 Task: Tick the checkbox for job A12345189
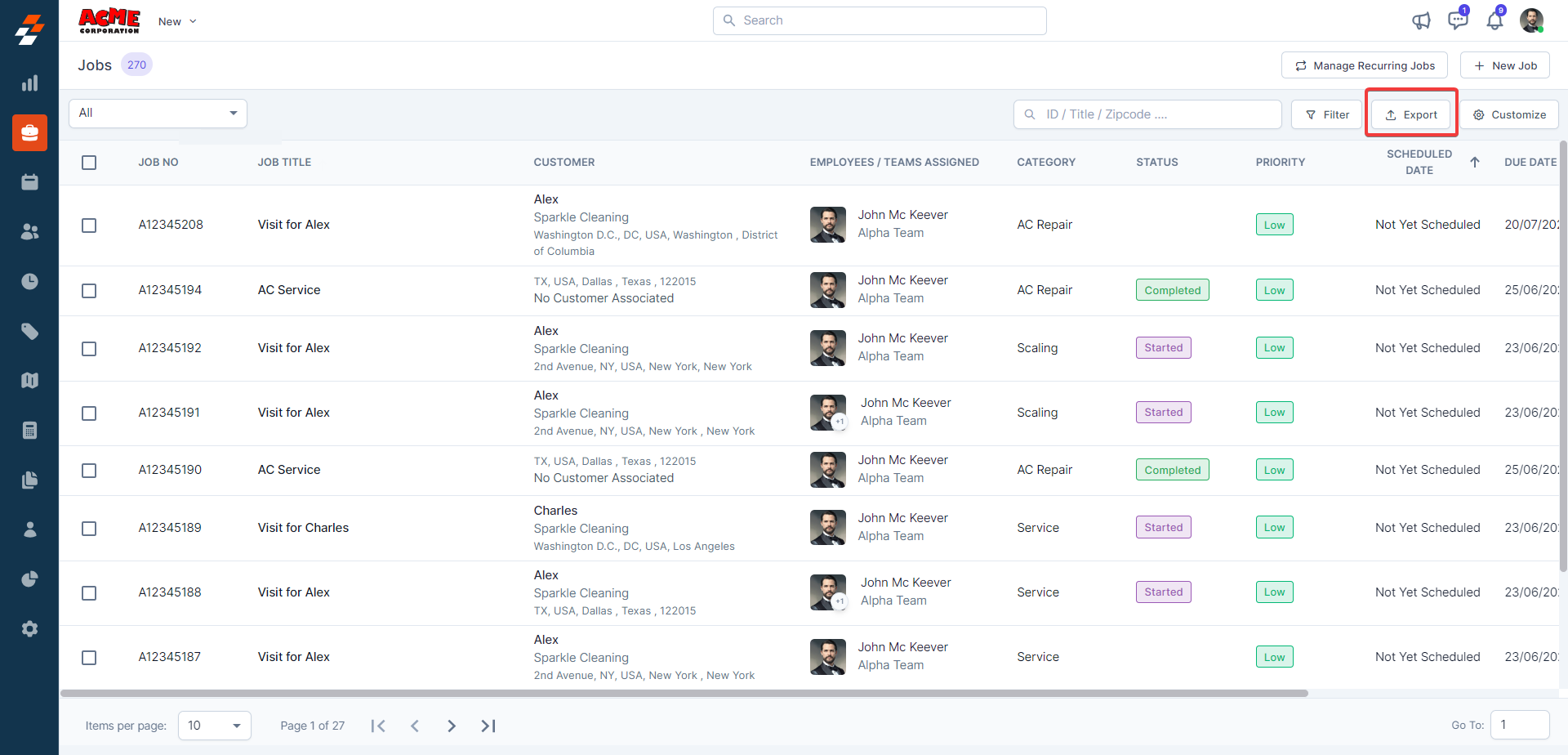click(x=89, y=529)
